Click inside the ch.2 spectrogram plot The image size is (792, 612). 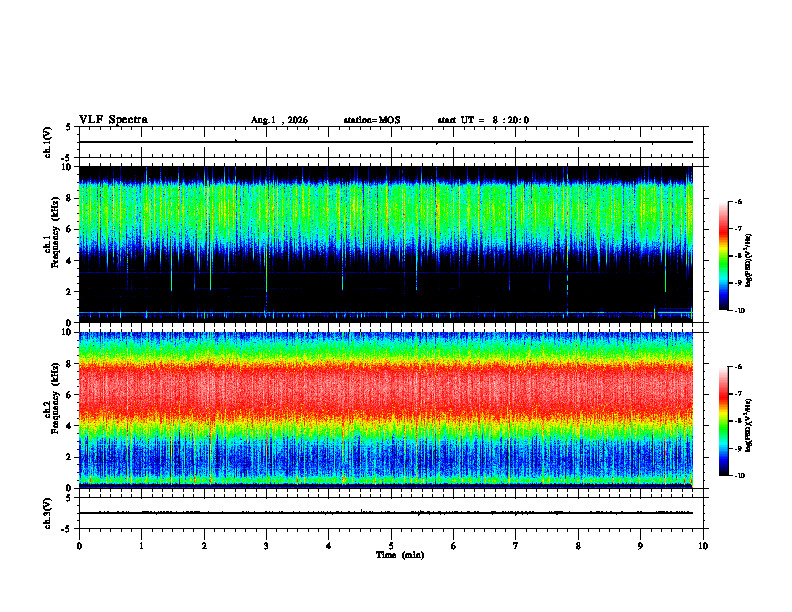click(x=385, y=410)
